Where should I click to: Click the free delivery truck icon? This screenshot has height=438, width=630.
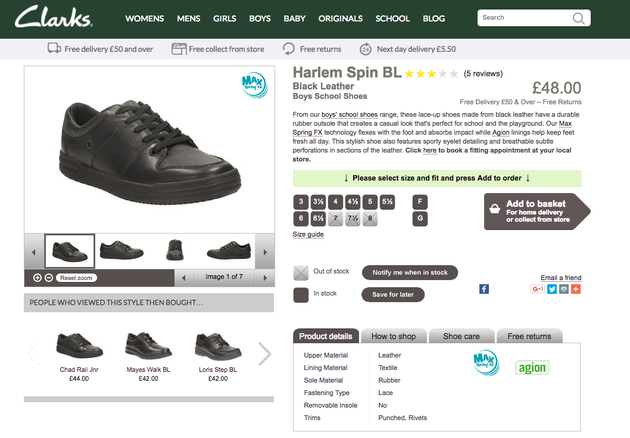coord(54,49)
